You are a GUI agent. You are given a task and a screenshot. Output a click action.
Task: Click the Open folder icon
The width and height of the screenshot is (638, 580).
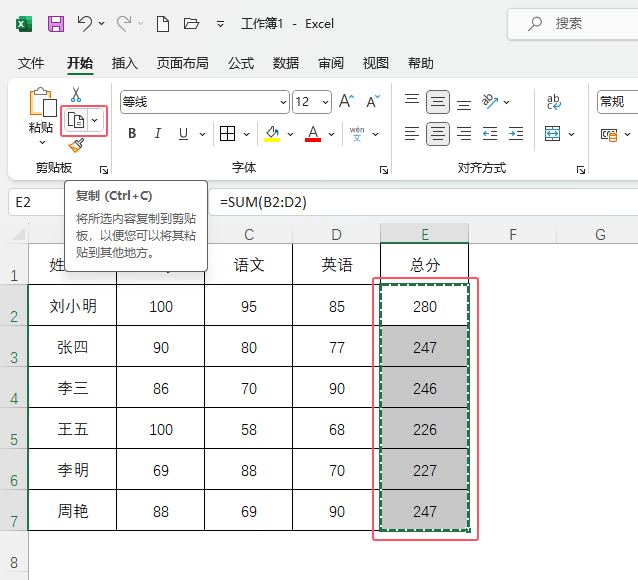191,24
